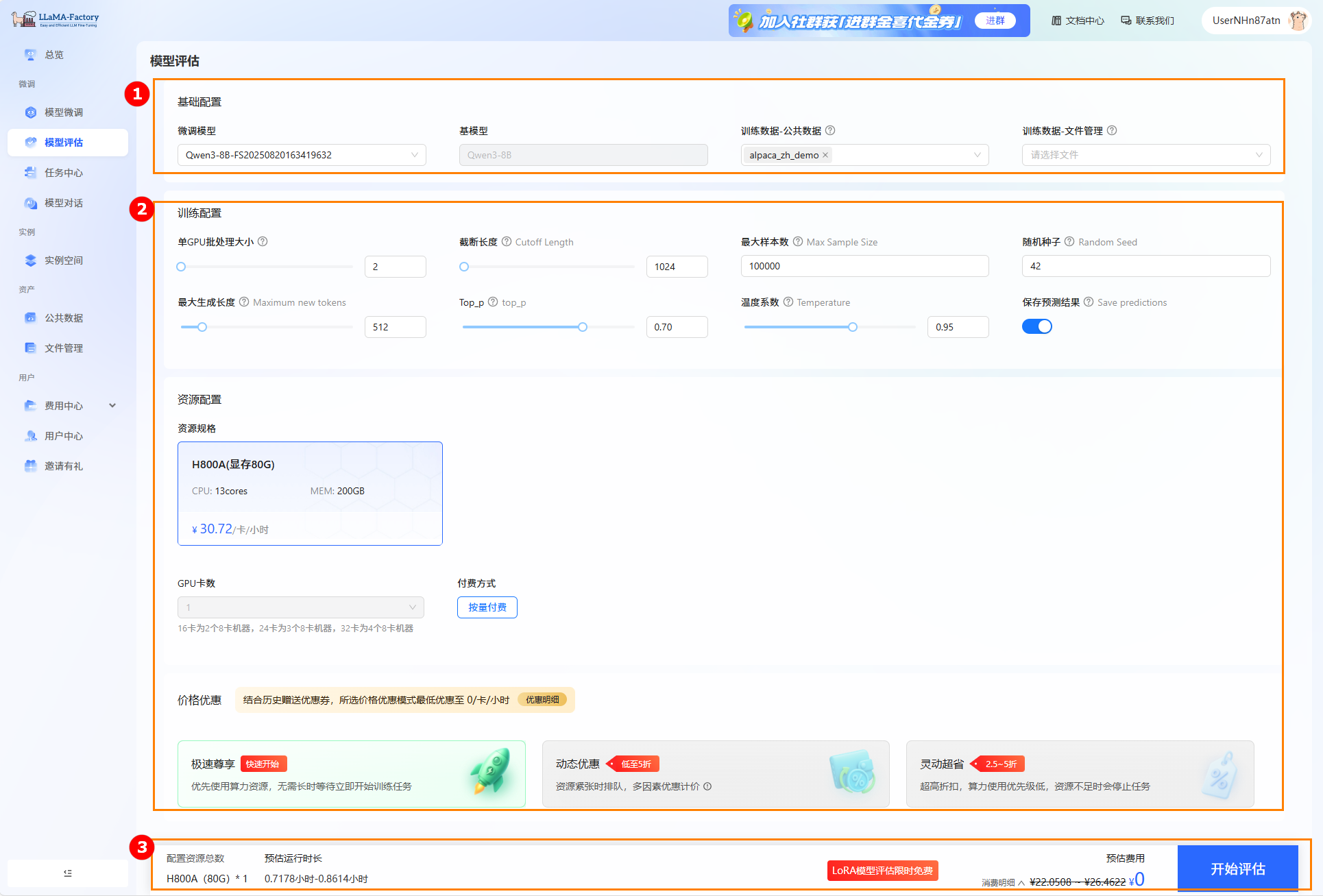Image resolution: width=1323 pixels, height=896 pixels.
Task: Open 任务中心 in the sidebar
Action: coord(64,173)
